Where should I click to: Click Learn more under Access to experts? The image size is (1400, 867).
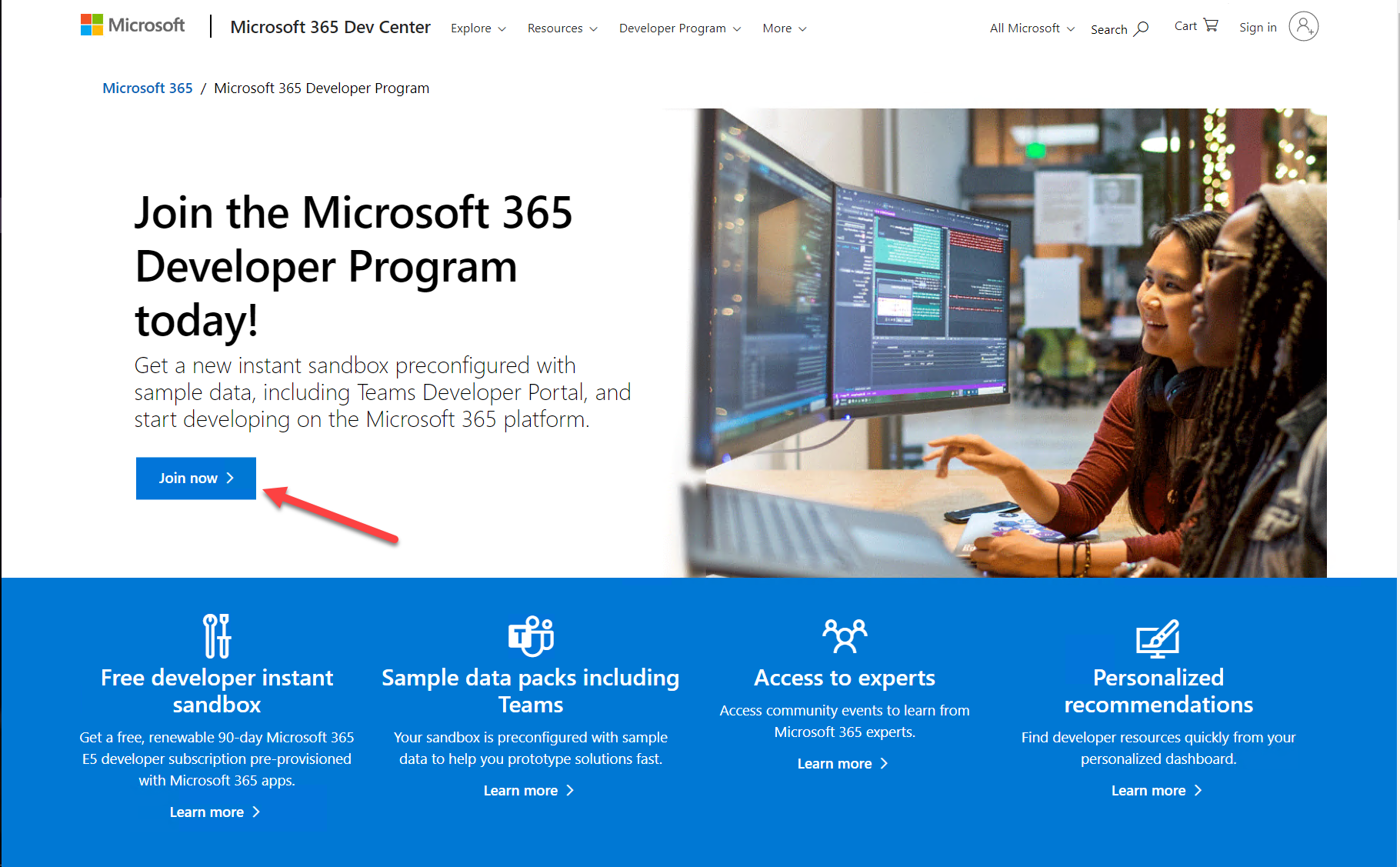tap(843, 764)
